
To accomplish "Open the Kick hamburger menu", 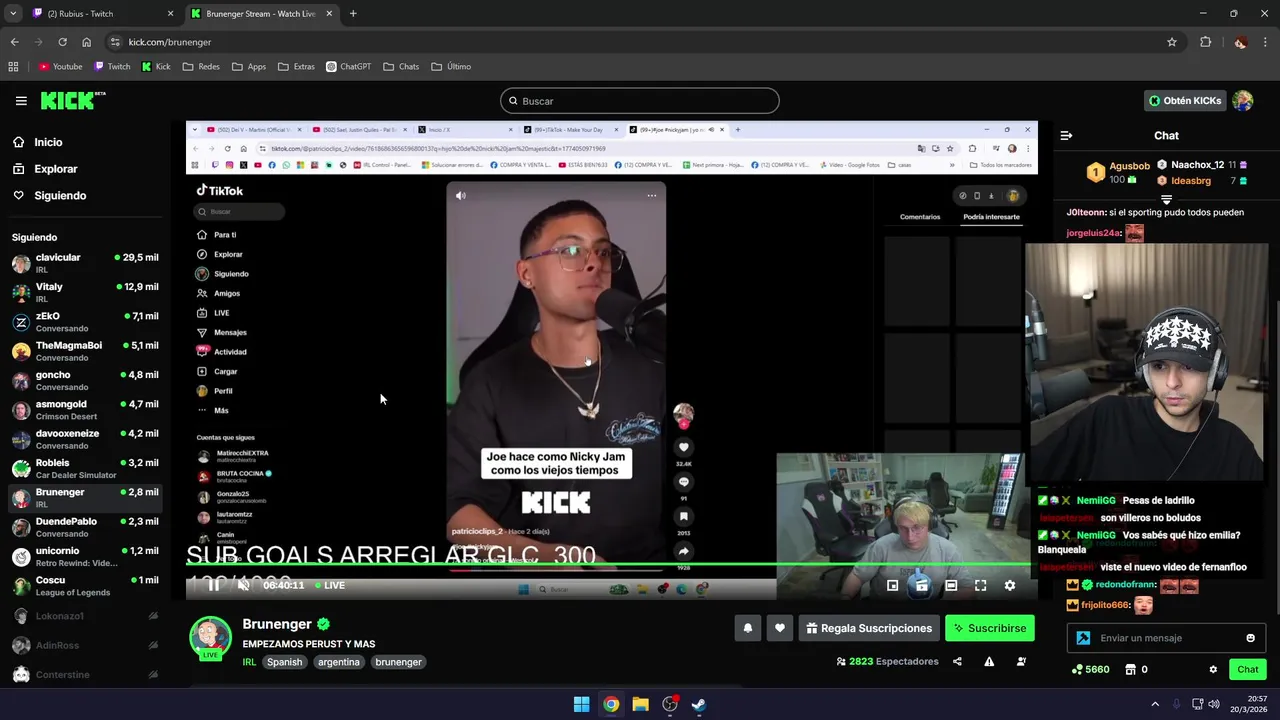I will pyautogui.click(x=21, y=101).
